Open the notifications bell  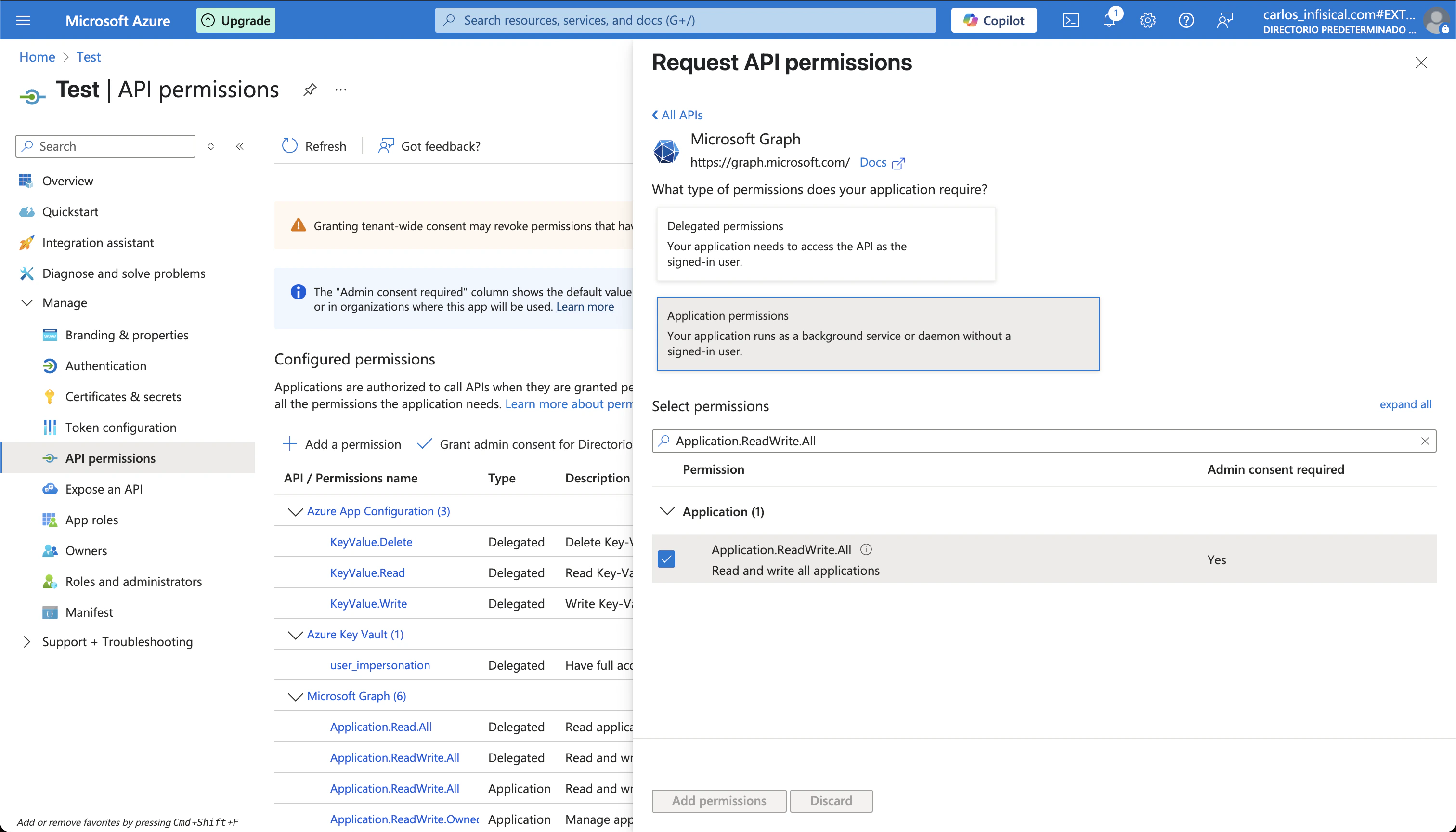coord(1109,21)
